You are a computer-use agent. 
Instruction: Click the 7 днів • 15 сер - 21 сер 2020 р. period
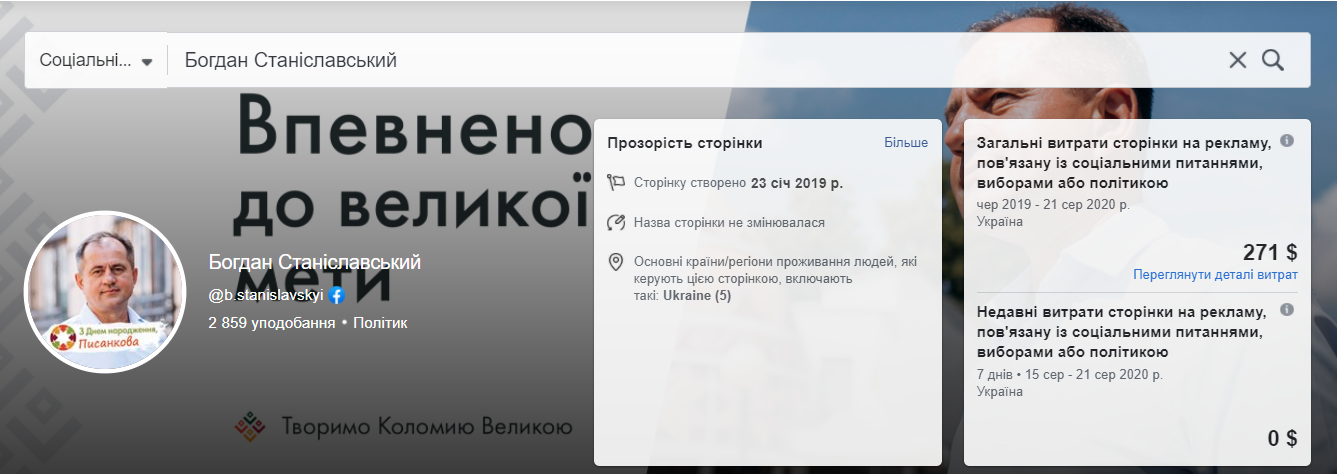pyautogui.click(x=1069, y=375)
